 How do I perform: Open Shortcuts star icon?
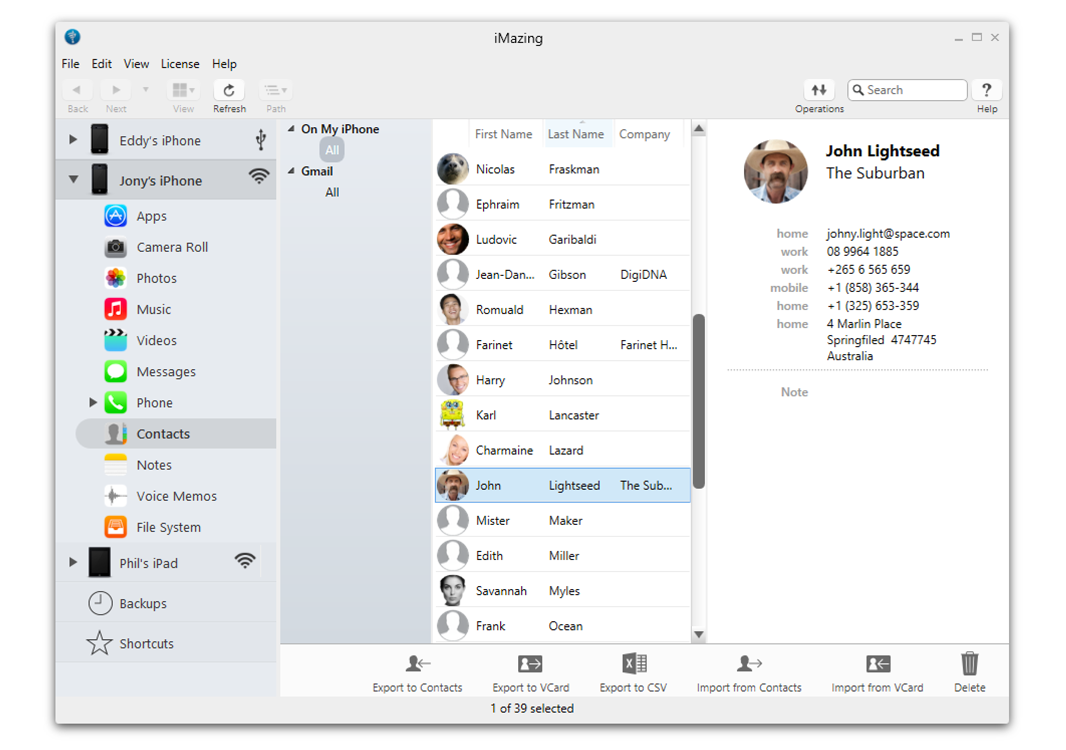pos(99,643)
